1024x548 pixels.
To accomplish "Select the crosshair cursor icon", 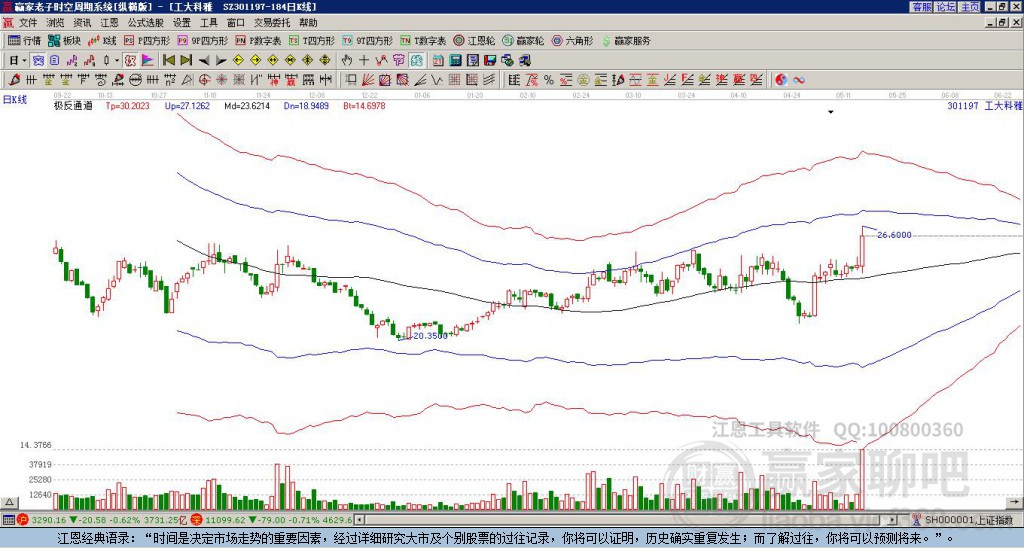I will [x=364, y=61].
